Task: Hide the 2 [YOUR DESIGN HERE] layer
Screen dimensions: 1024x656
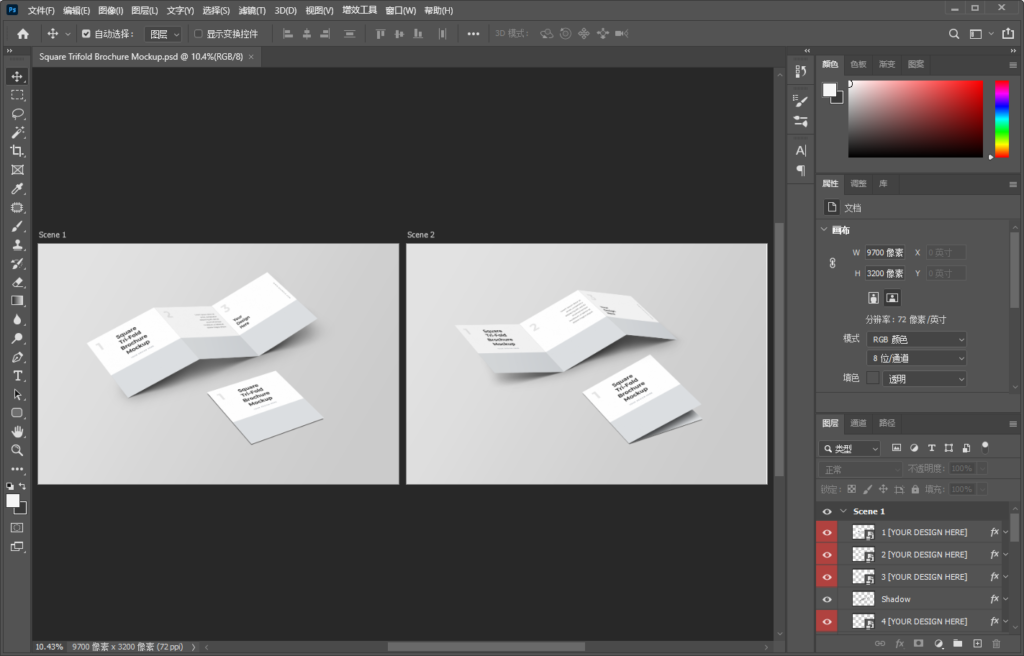Action: pyautogui.click(x=827, y=555)
